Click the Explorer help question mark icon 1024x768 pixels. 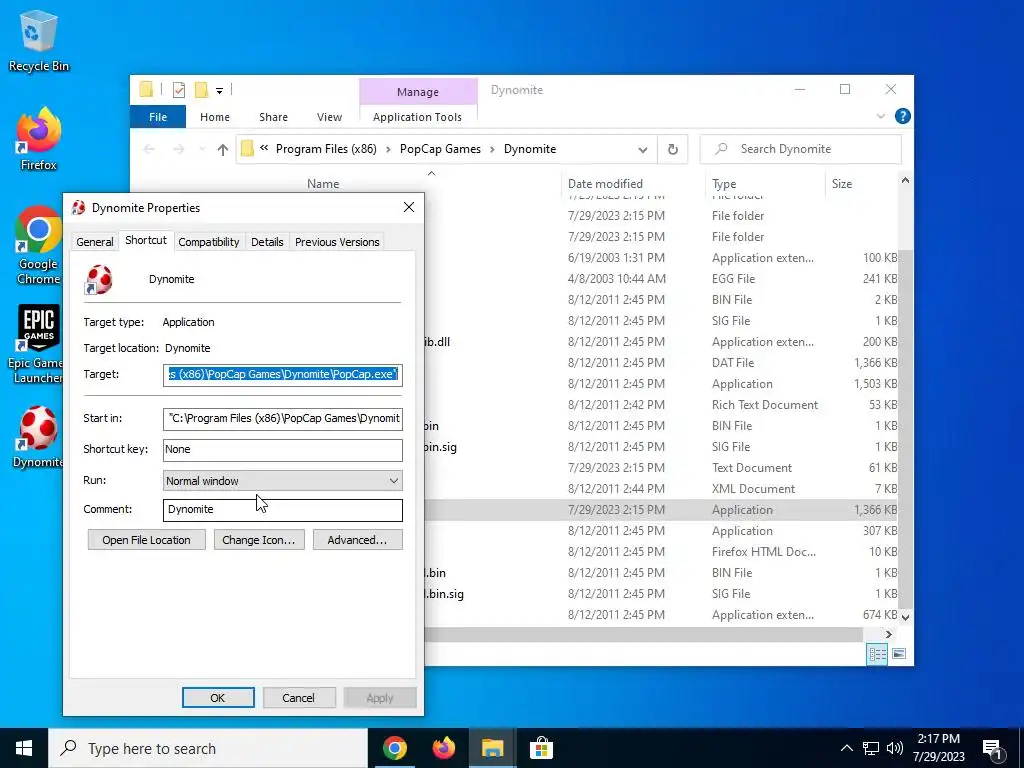903,116
